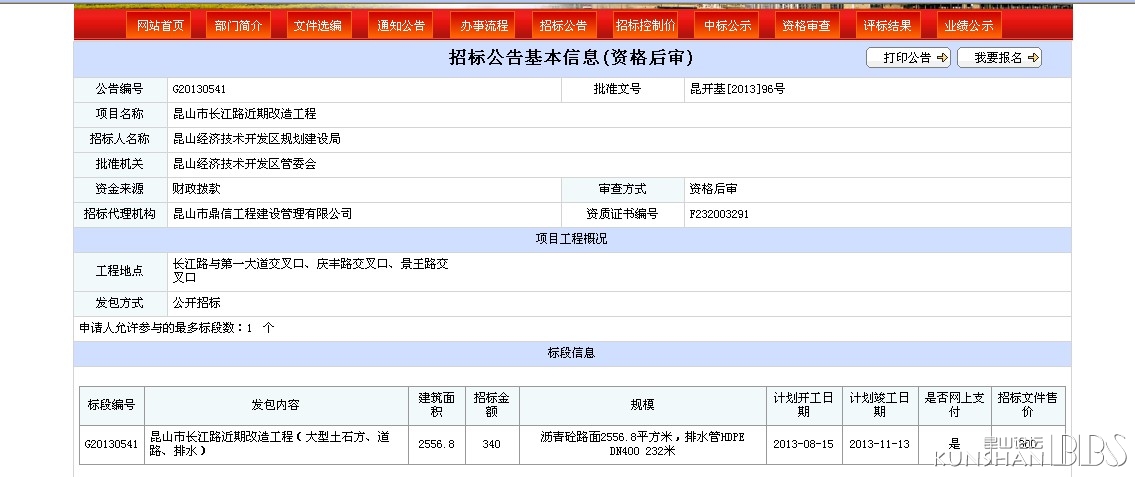Select the text 申请人允许参与的最多标段数
The image size is (1135, 477).
pos(157,328)
